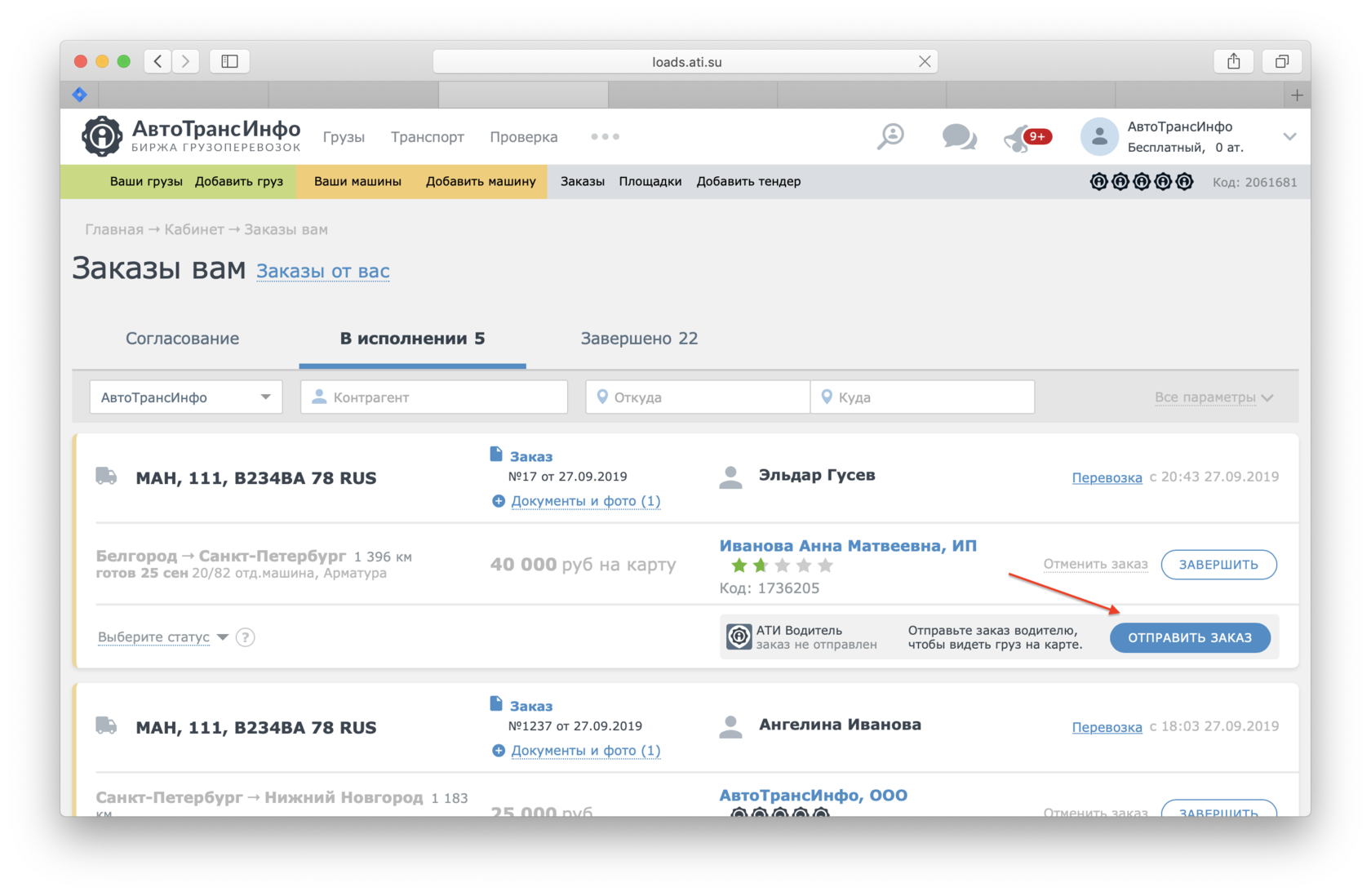Go forward with the Safari forward arrow

[x=186, y=61]
